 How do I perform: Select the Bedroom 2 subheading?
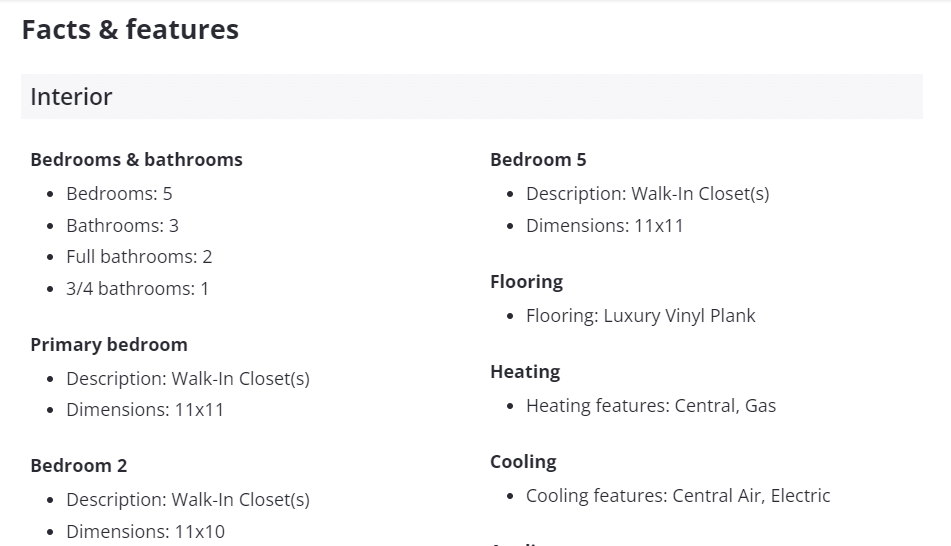pyautogui.click(x=79, y=466)
